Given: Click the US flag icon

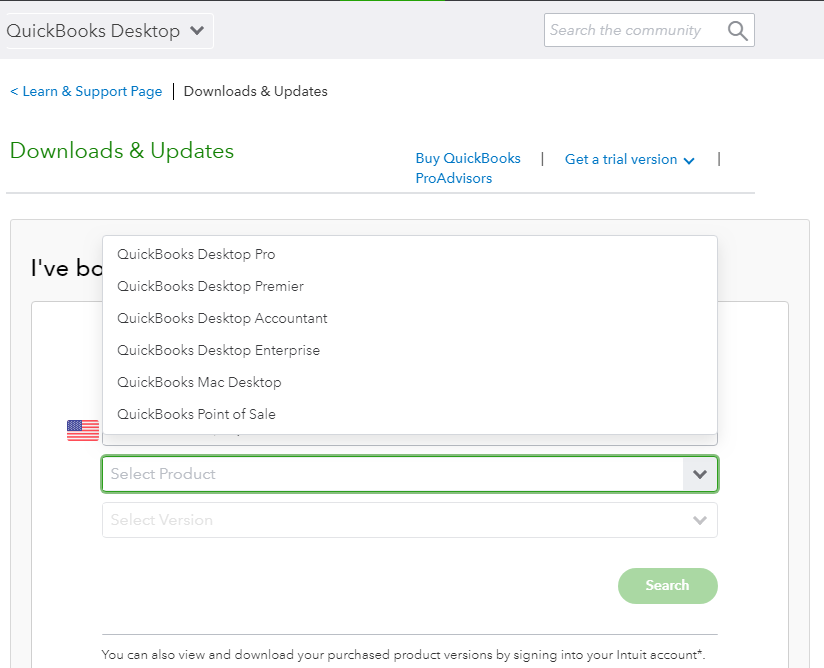Looking at the screenshot, I should coord(83,431).
